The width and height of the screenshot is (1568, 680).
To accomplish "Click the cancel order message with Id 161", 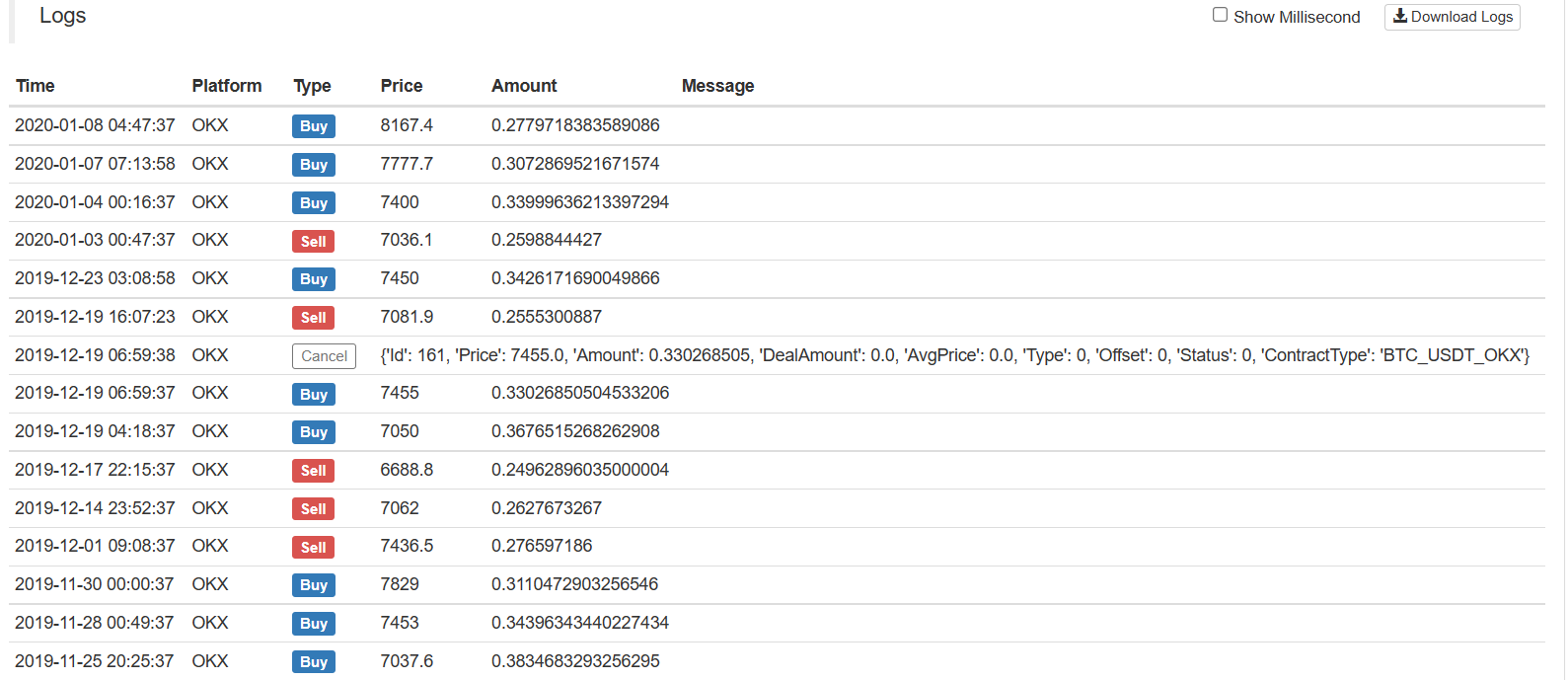I will click(x=954, y=355).
